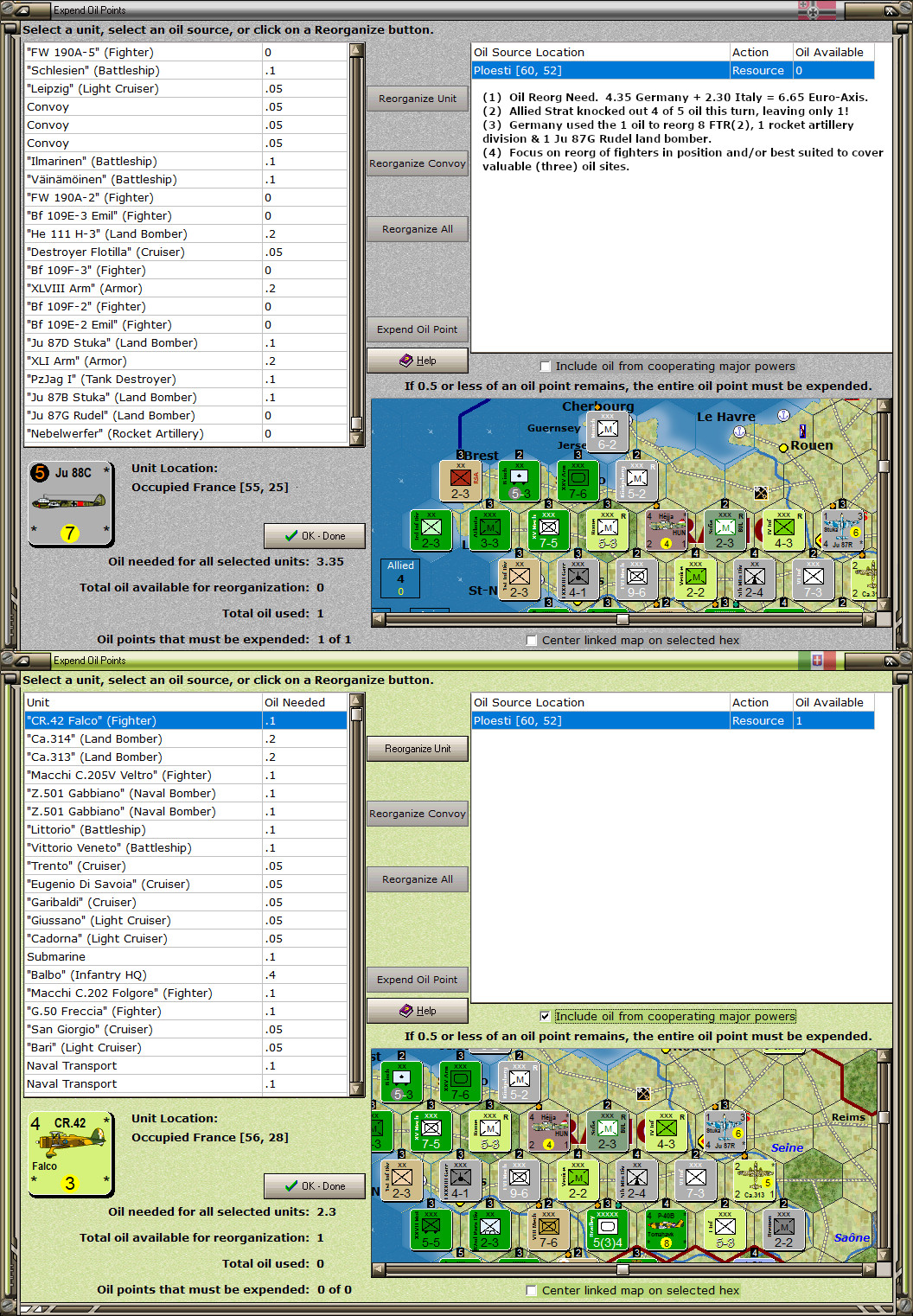This screenshot has height=1316, width=913.
Task: Select "XLVIII Arm" (Armor) row
Action: click(186, 289)
